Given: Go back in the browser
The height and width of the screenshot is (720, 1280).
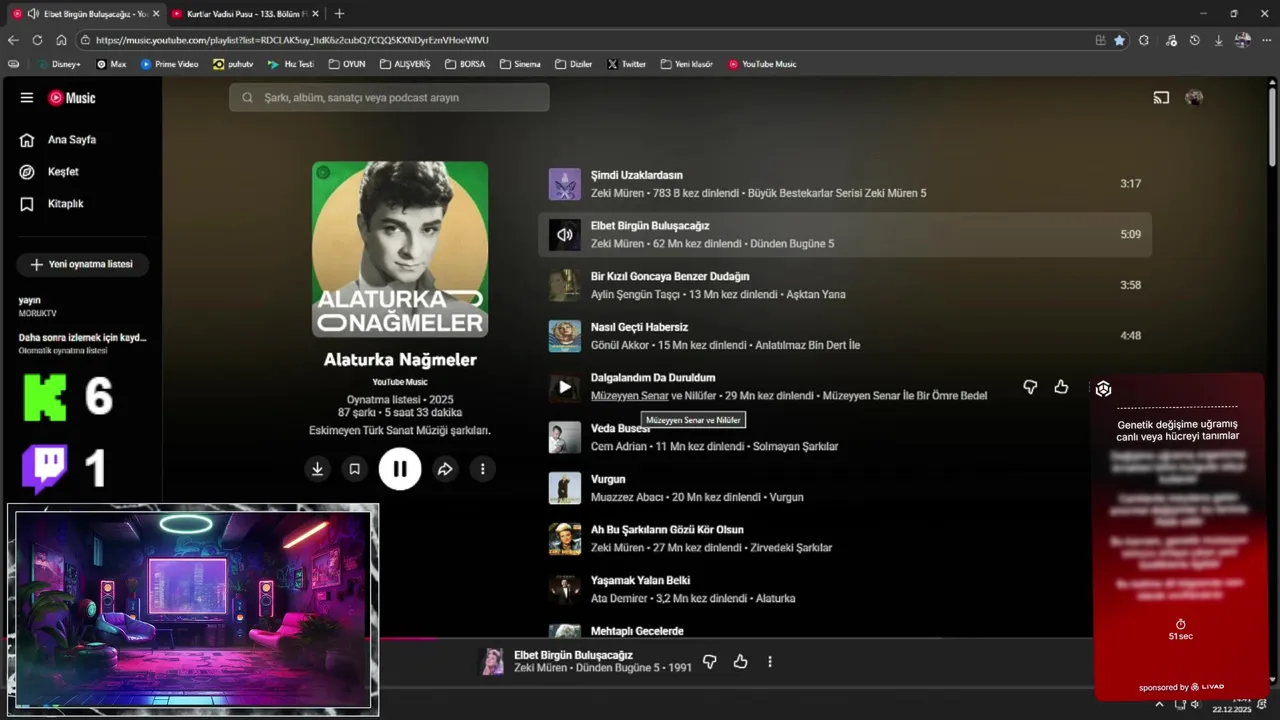Looking at the screenshot, I should pos(13,40).
